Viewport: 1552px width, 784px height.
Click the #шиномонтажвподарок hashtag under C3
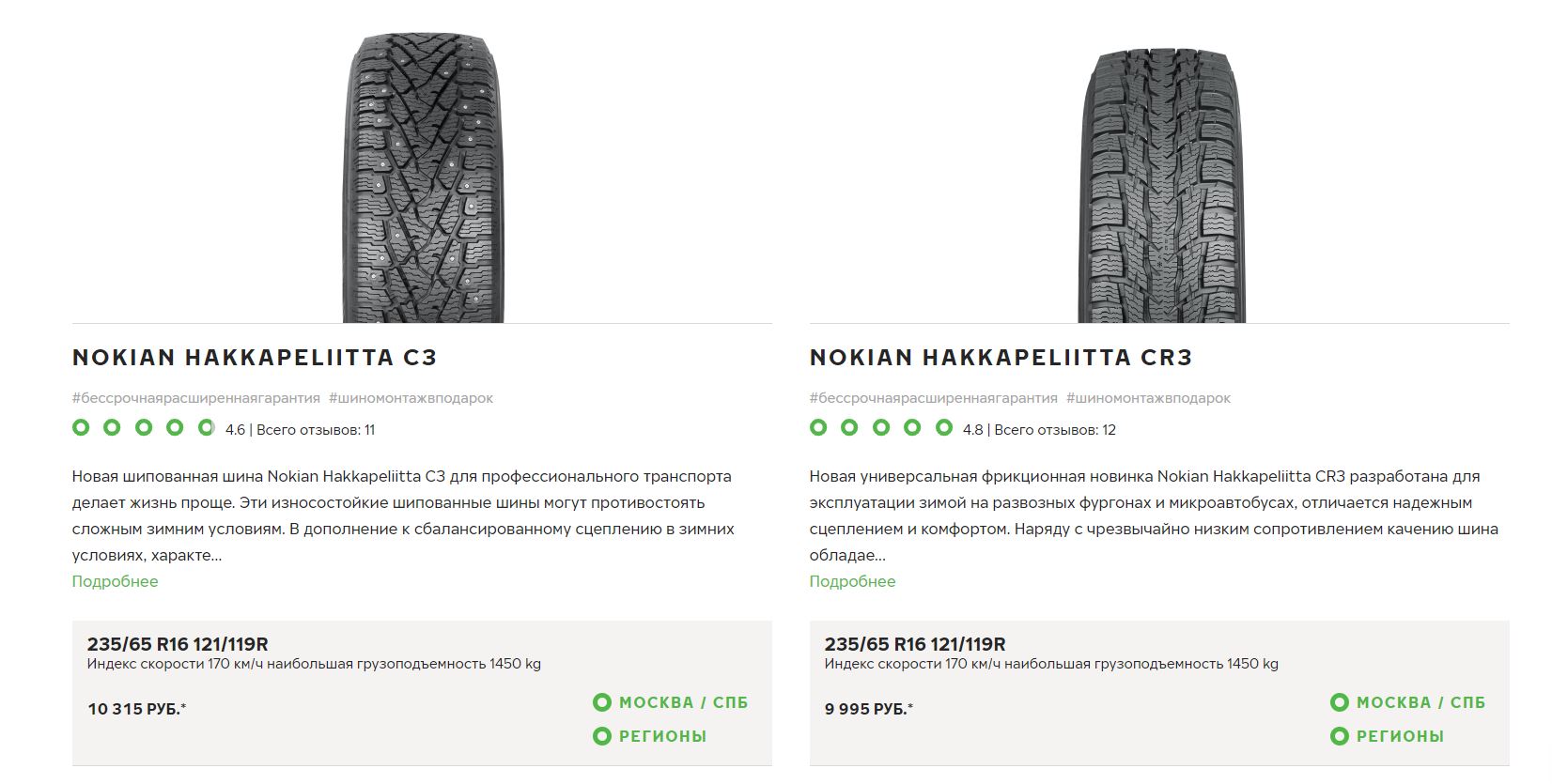point(411,398)
